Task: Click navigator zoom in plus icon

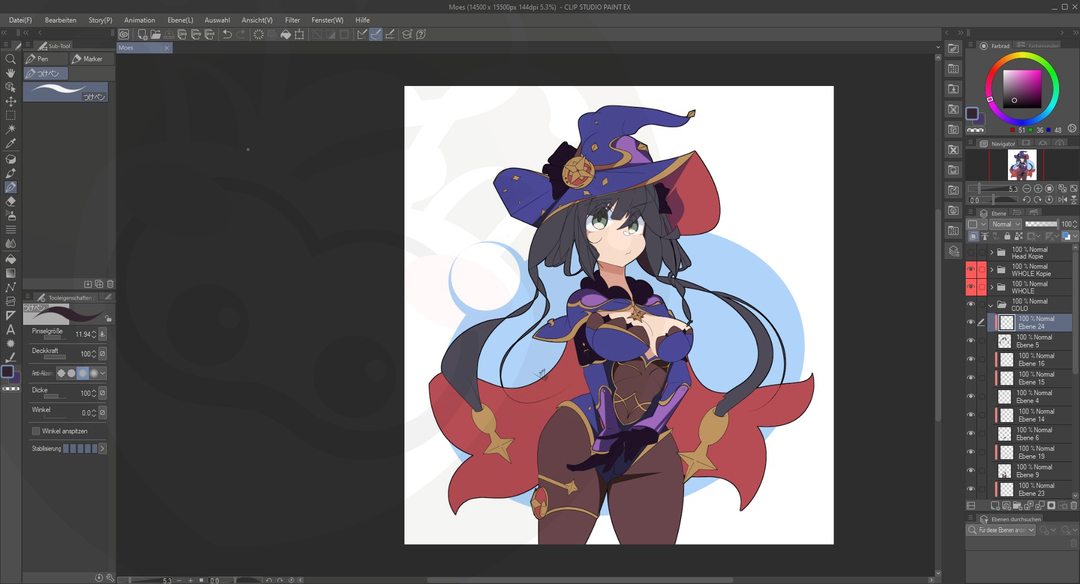Action: pyautogui.click(x=1038, y=189)
